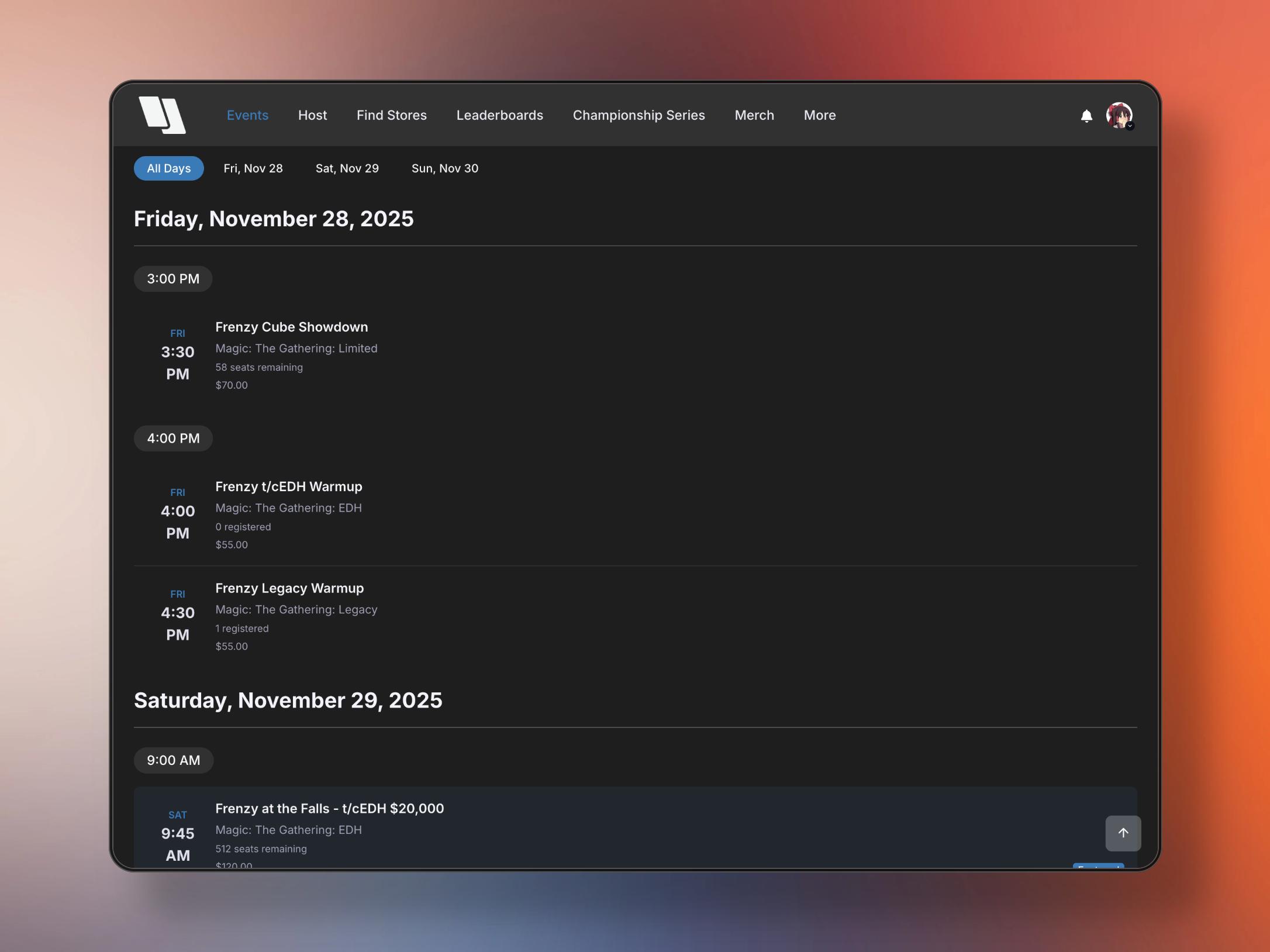Open the Host page
This screenshot has width=1270, height=952.
[312, 115]
